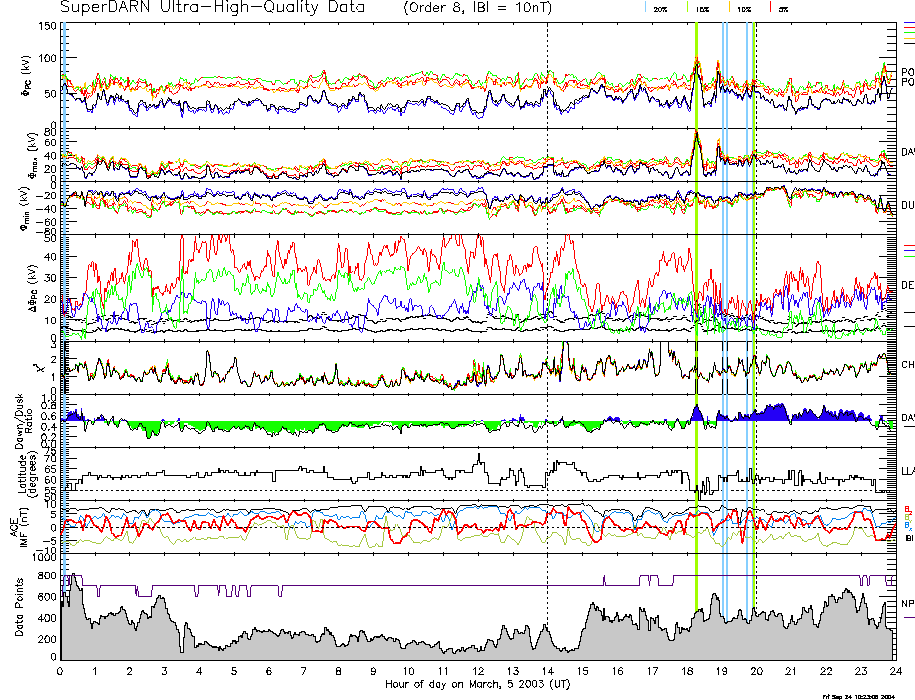Click hour label "15" on the bottom time axis
915x700 pixels.
coord(582,671)
